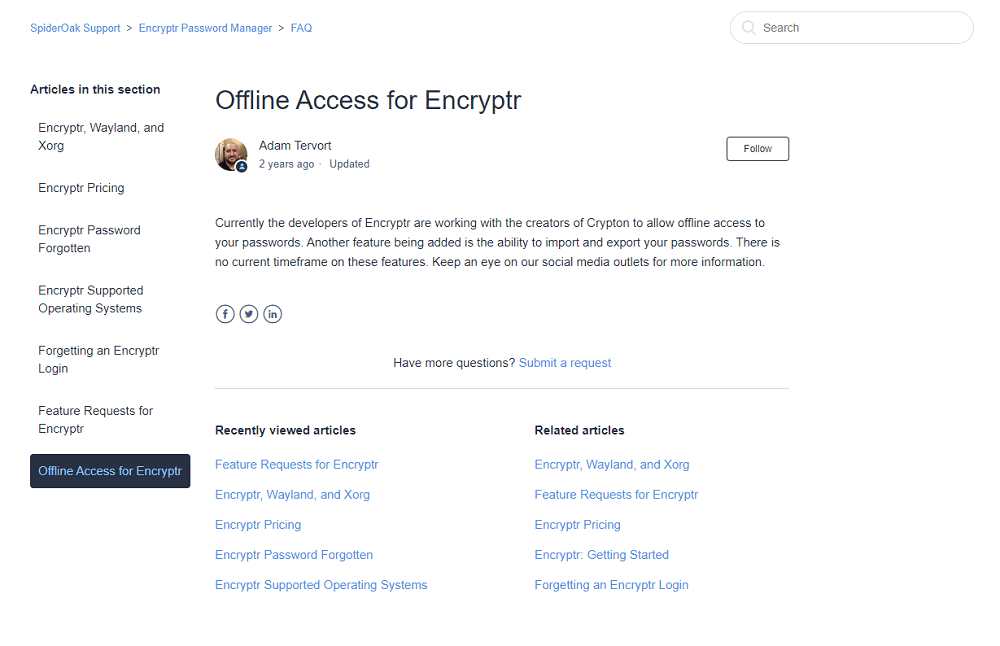
Task: Click into the Search field
Action: [851, 27]
